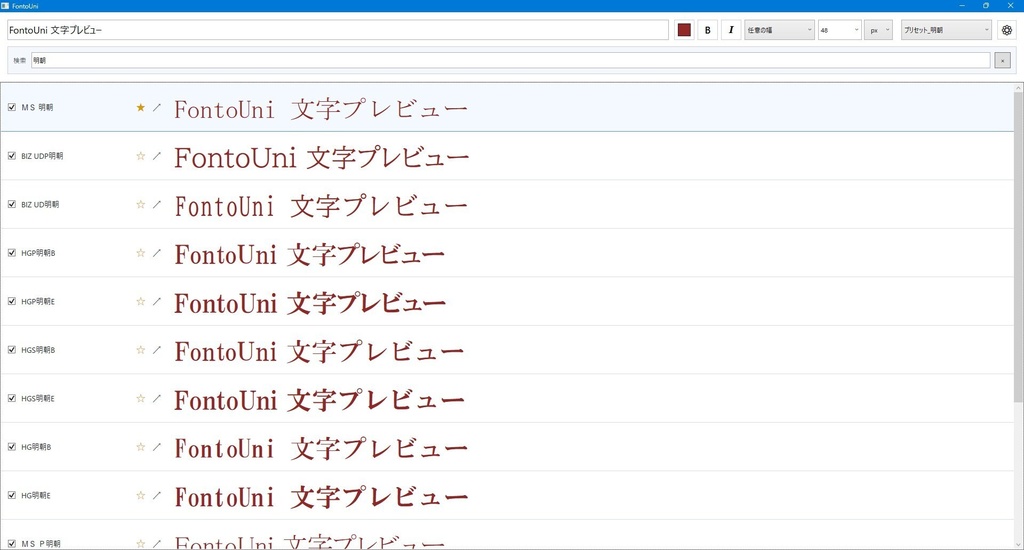Image resolution: width=1024 pixels, height=550 pixels.
Task: Select the MS 明朝 font name label
Action: (x=37, y=107)
